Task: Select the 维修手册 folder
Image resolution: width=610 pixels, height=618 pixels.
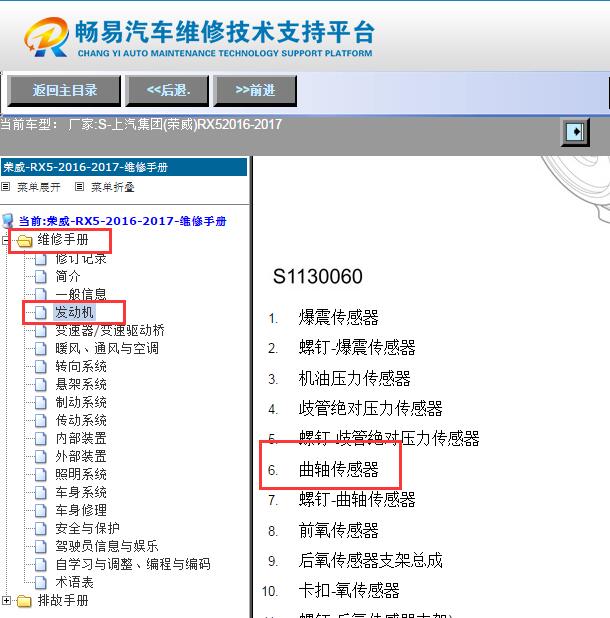Action: 63,240
